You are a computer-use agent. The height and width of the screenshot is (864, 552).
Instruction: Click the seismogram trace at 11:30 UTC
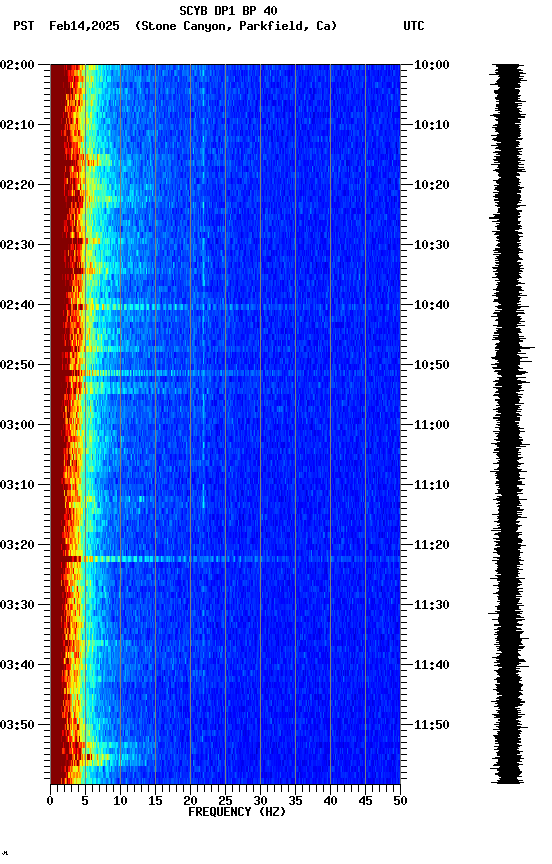[x=507, y=606]
